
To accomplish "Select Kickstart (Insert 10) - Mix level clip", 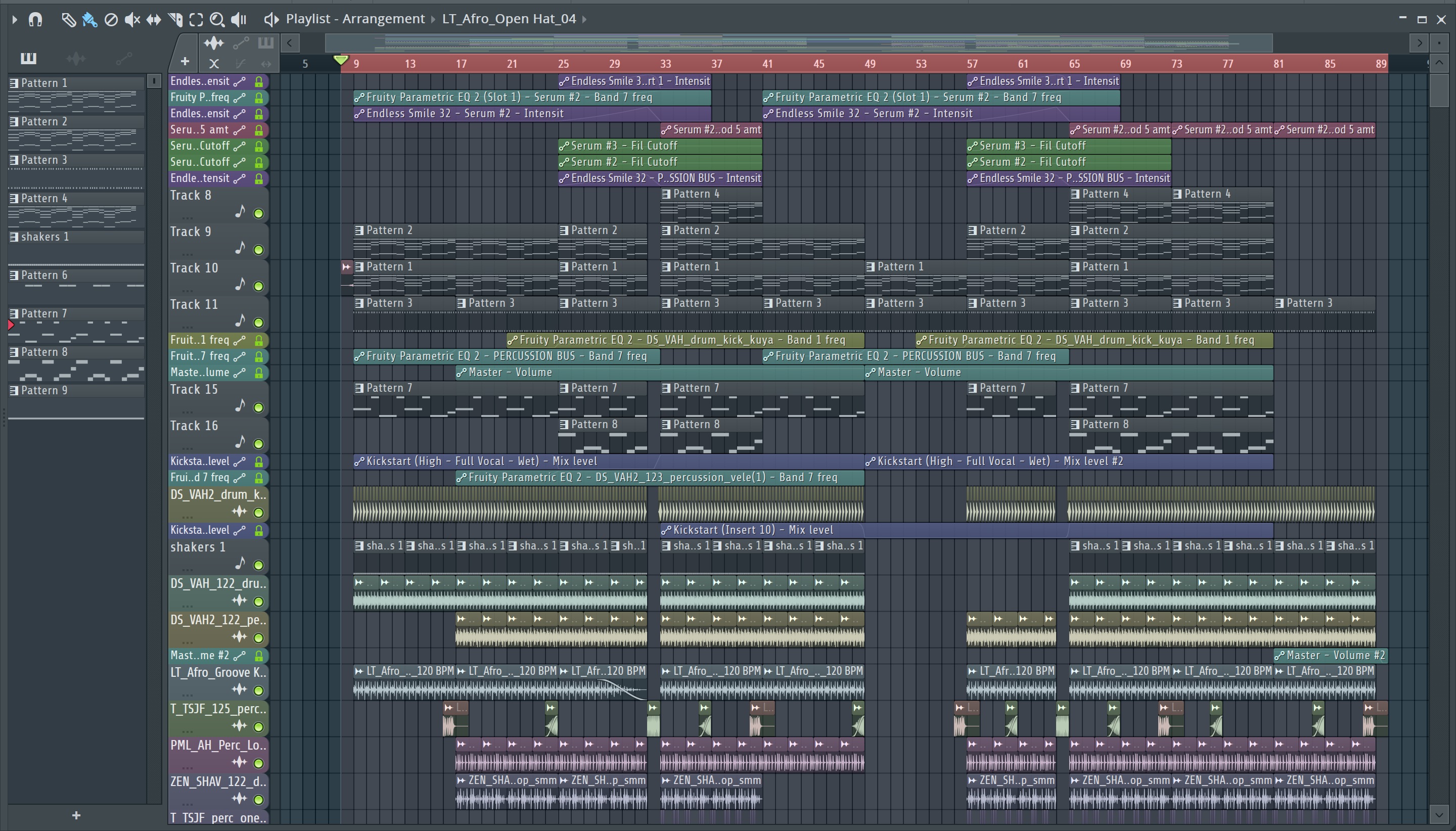I will point(967,530).
